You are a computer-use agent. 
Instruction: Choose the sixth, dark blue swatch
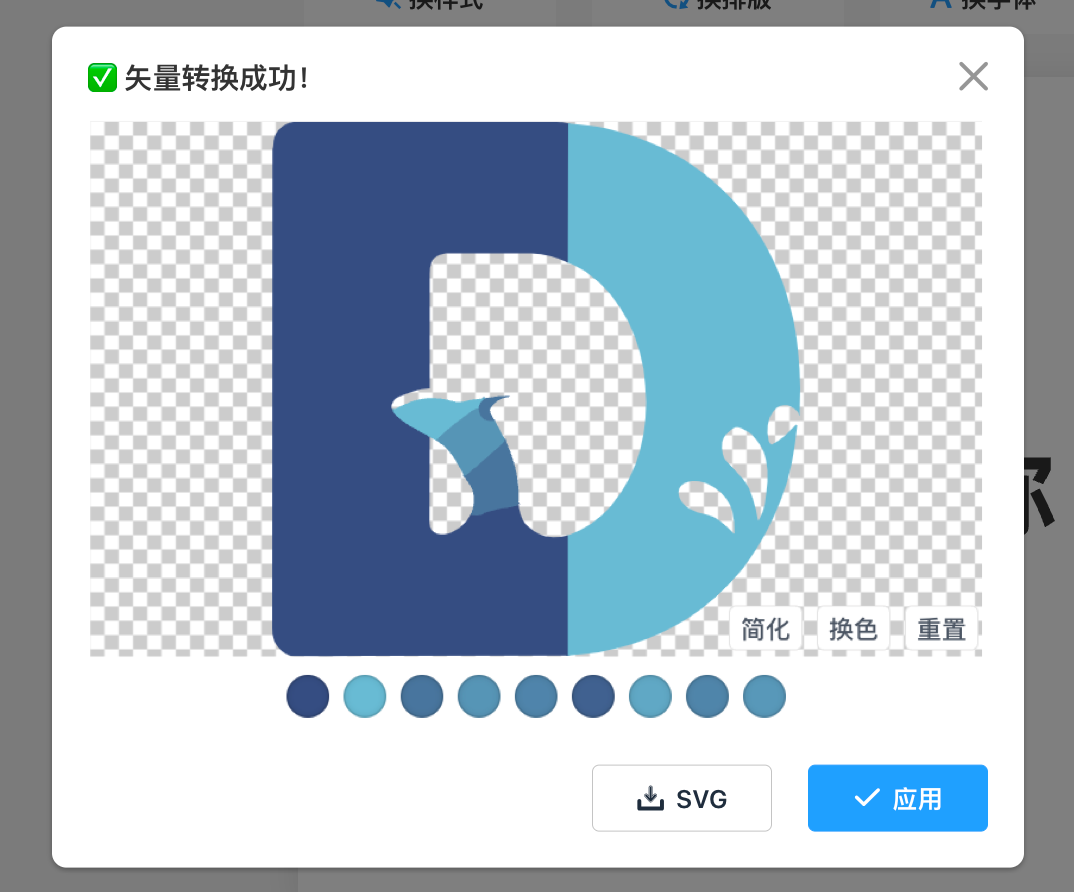click(x=593, y=696)
